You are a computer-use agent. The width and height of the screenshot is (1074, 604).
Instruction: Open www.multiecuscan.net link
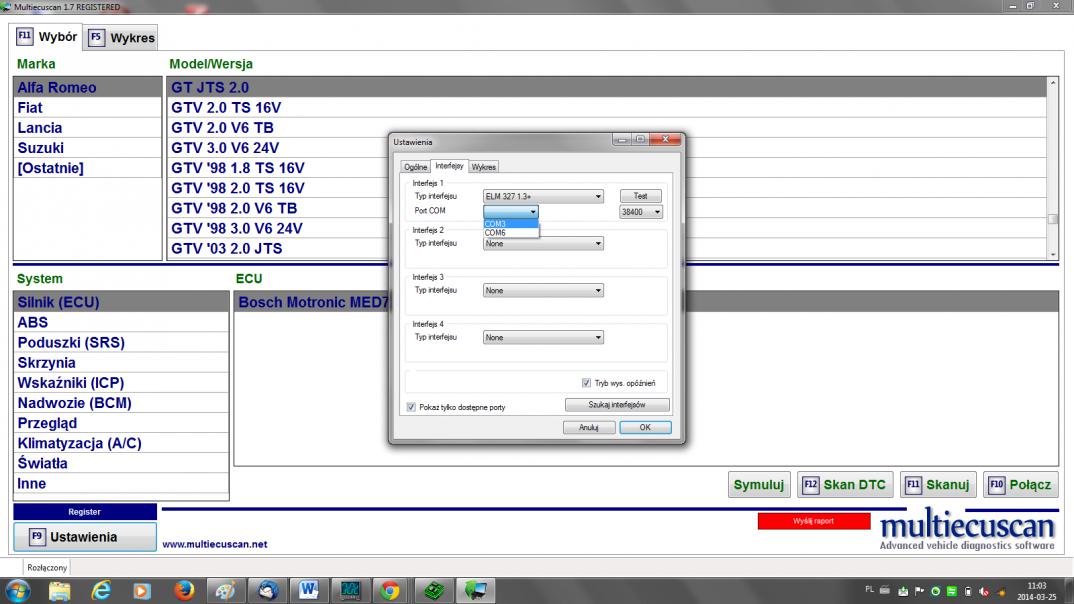[214, 544]
